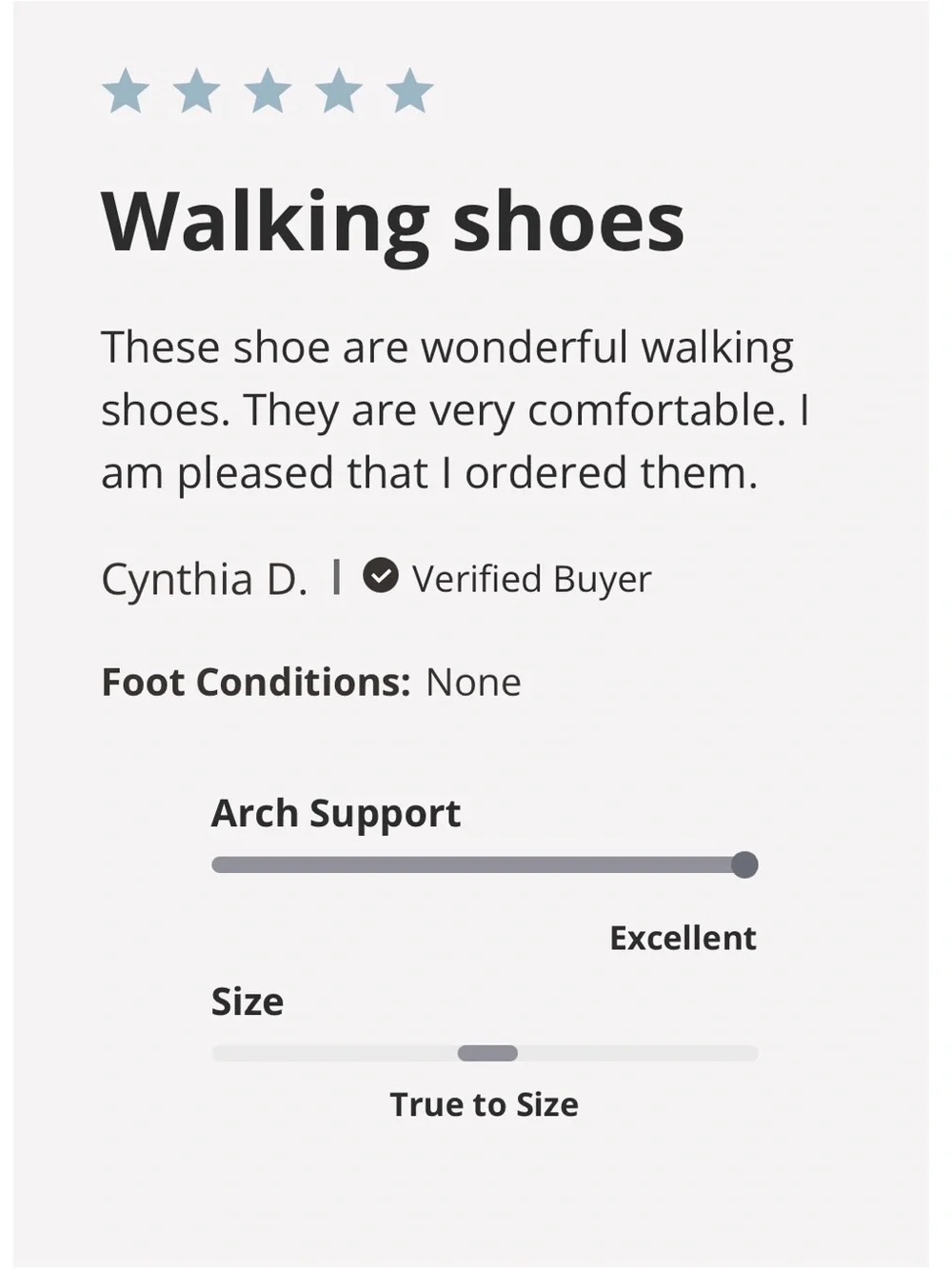Click the Arch Support slider knob
The height and width of the screenshot is (1269, 952).
[744, 864]
